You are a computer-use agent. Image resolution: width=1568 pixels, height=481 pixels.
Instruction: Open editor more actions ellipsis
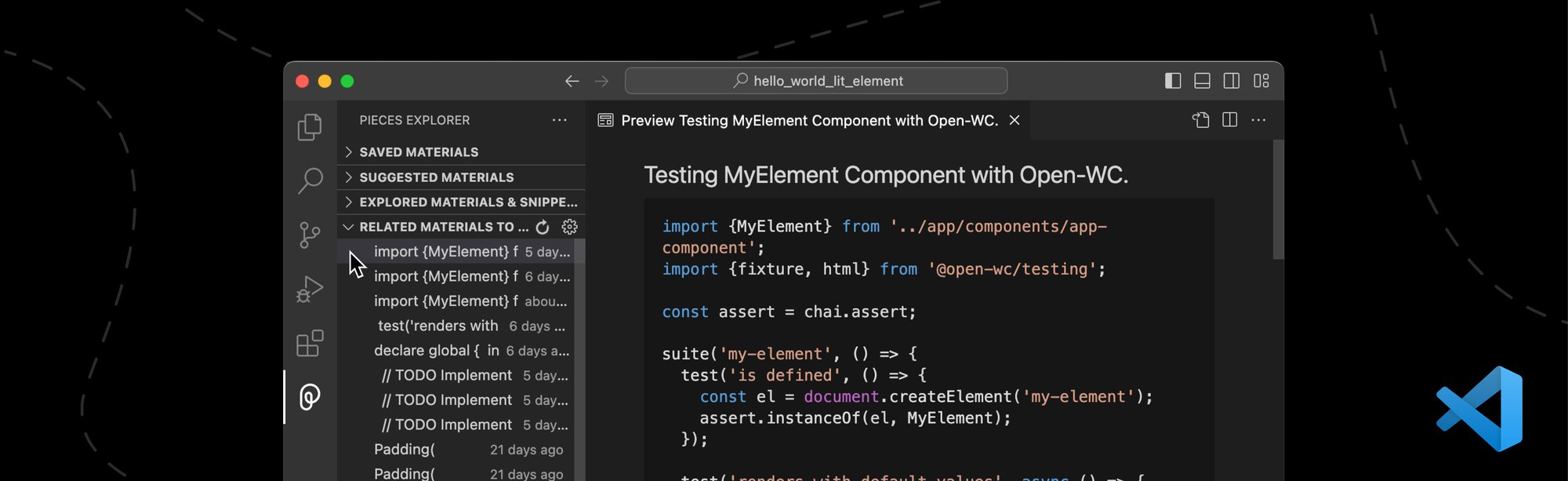tap(1259, 120)
